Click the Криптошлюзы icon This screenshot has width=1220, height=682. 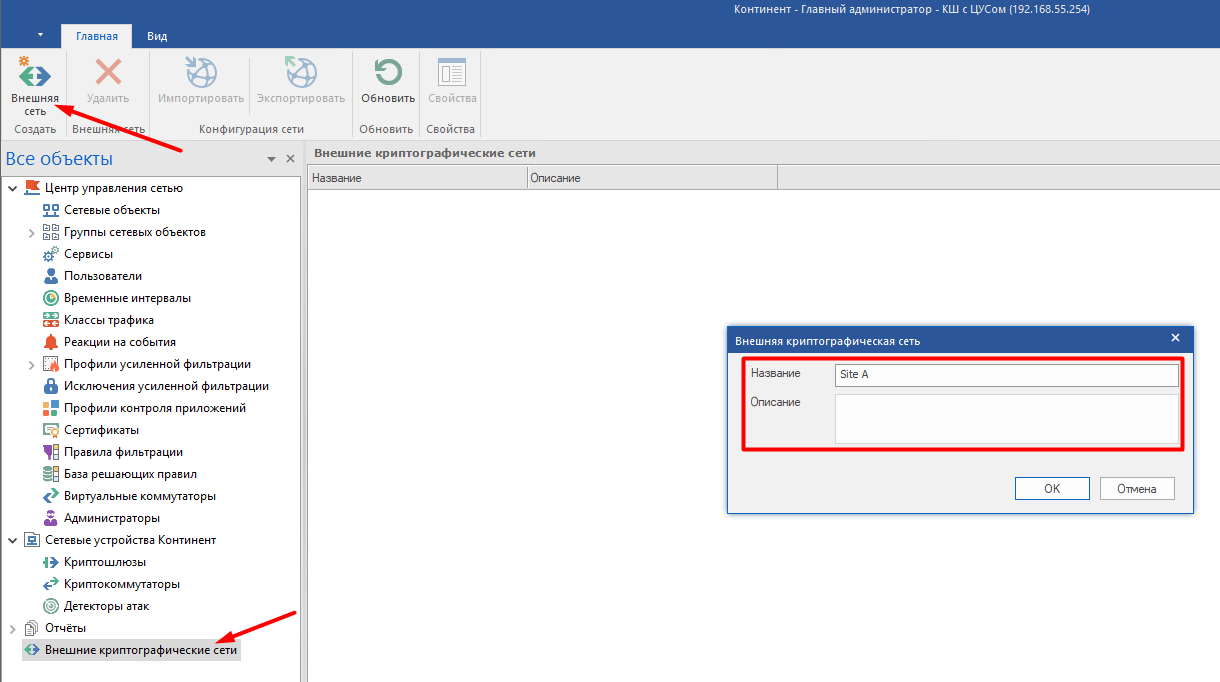[51, 562]
